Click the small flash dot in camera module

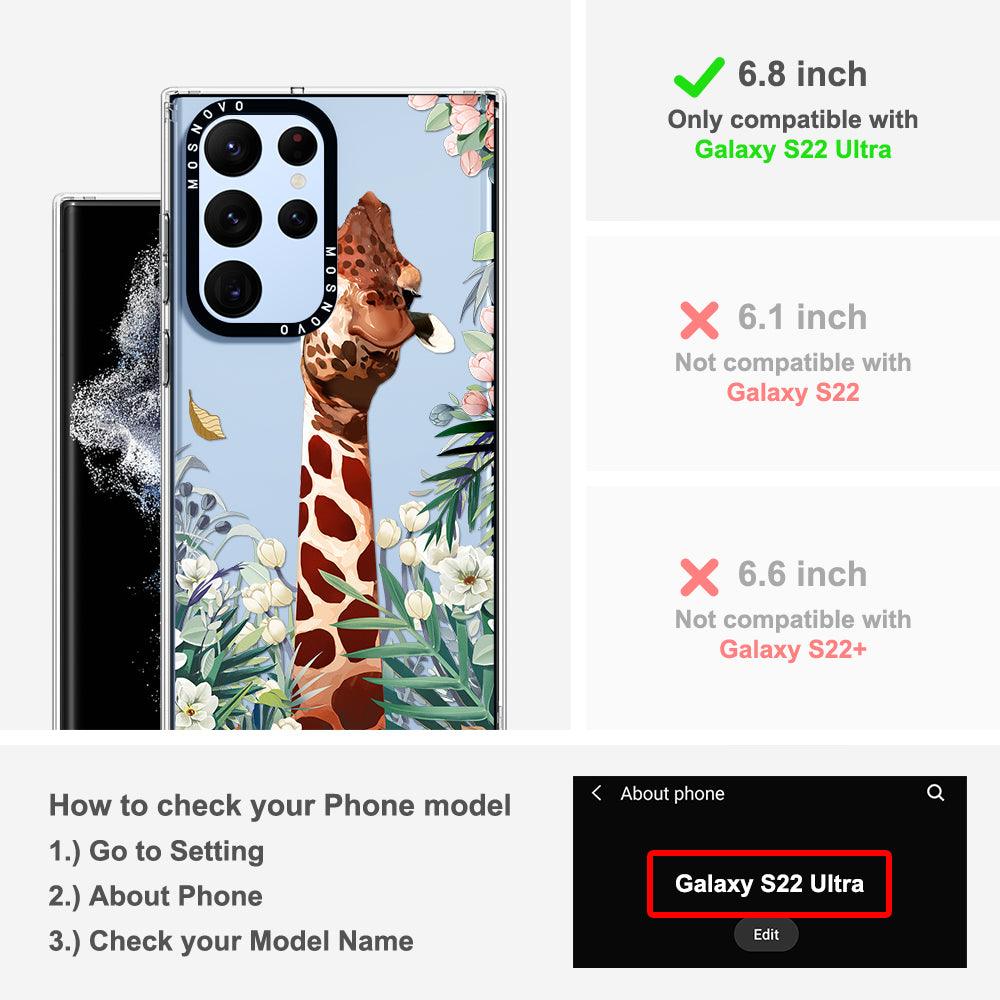(x=298, y=180)
